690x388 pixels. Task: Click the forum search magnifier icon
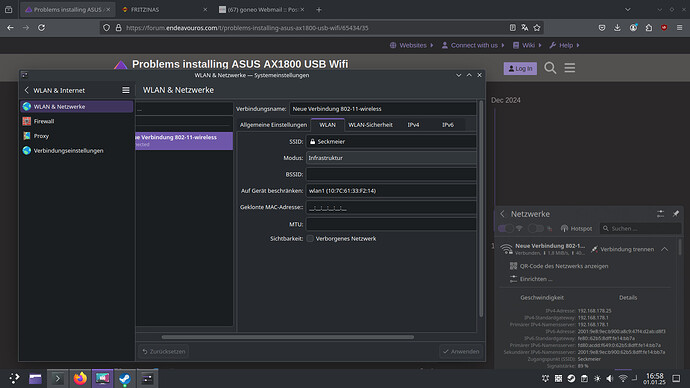550,68
